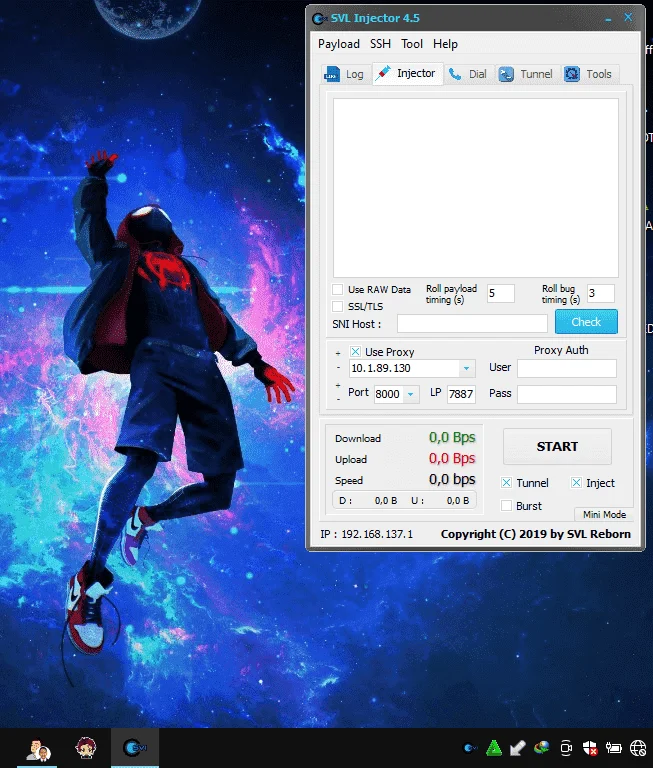This screenshot has height=768, width=653.
Task: Open the Payload menu
Action: [x=339, y=44]
